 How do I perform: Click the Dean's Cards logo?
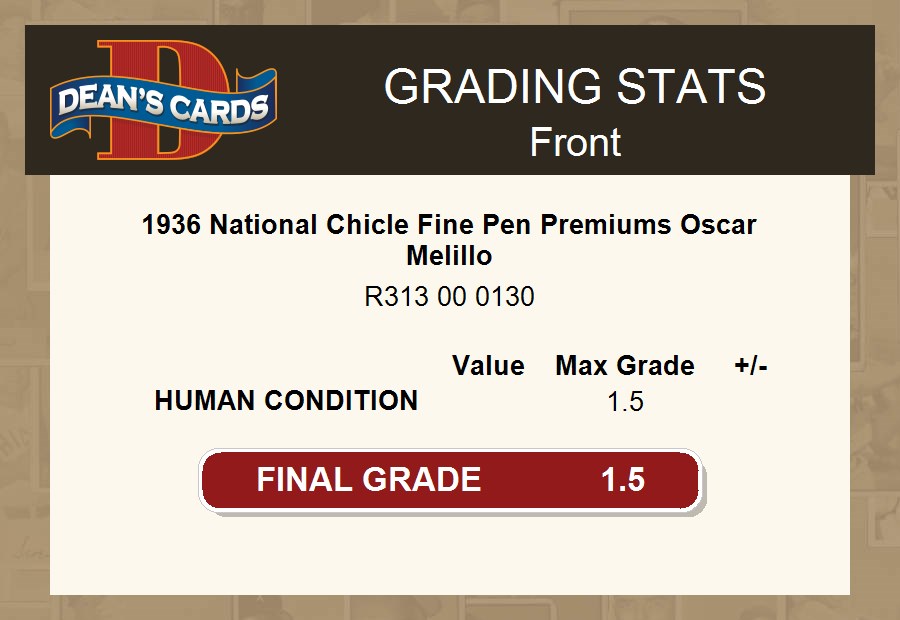[164, 101]
